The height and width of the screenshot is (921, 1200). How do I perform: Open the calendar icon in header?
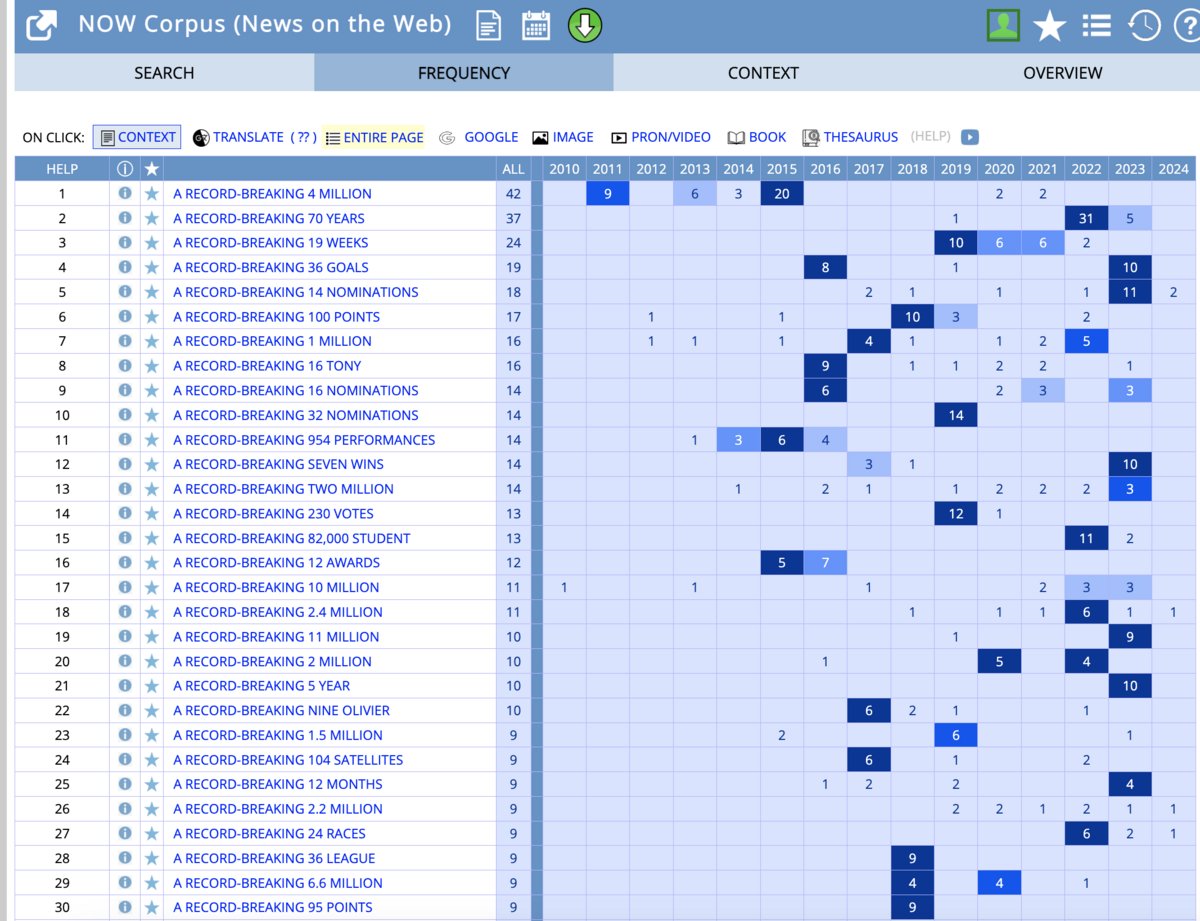click(x=537, y=25)
